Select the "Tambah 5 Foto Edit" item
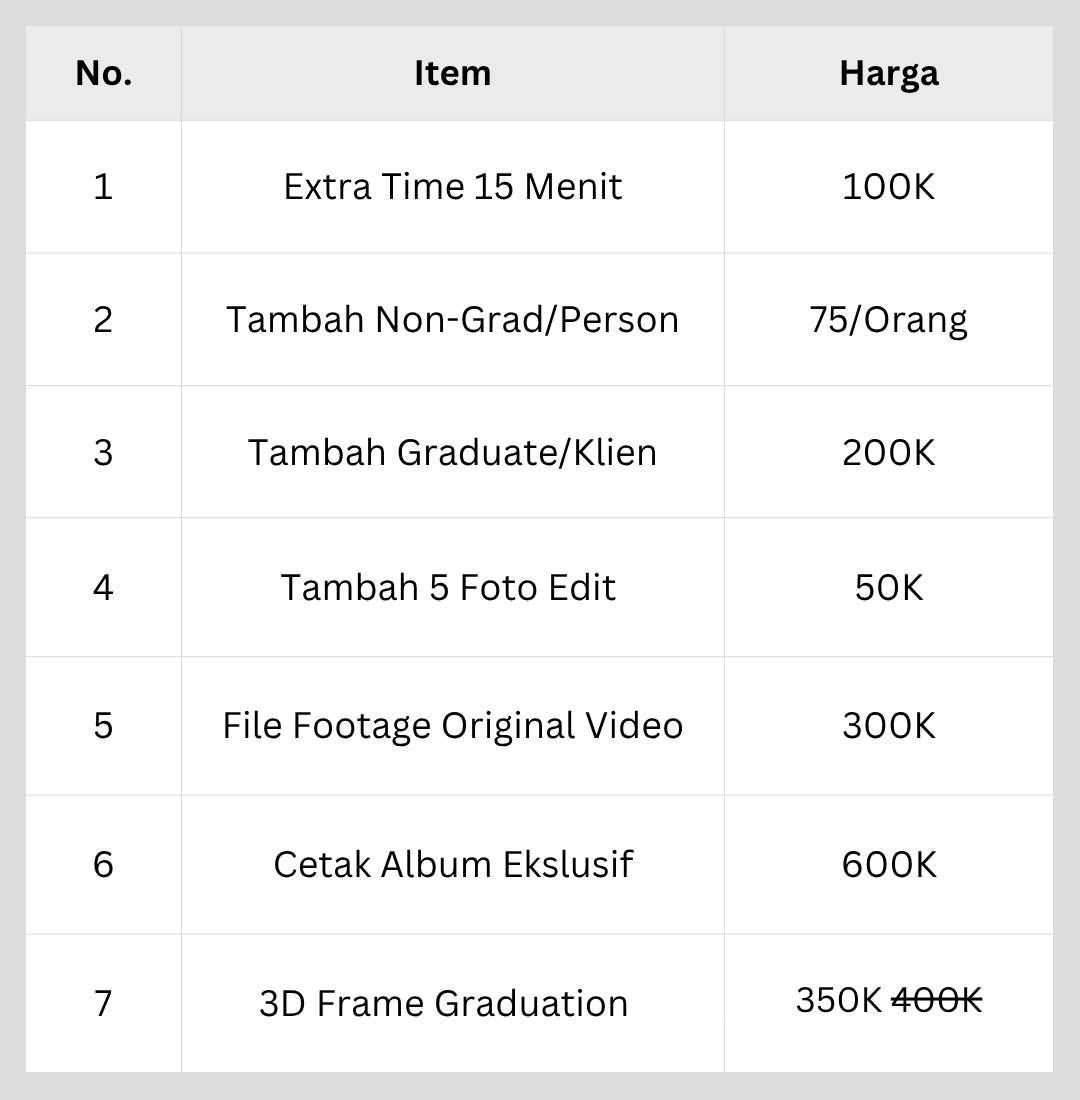The width and height of the screenshot is (1080, 1100). tap(448, 587)
